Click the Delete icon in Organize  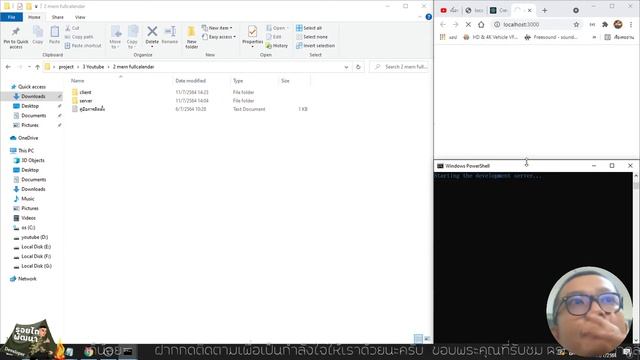[x=152, y=31]
